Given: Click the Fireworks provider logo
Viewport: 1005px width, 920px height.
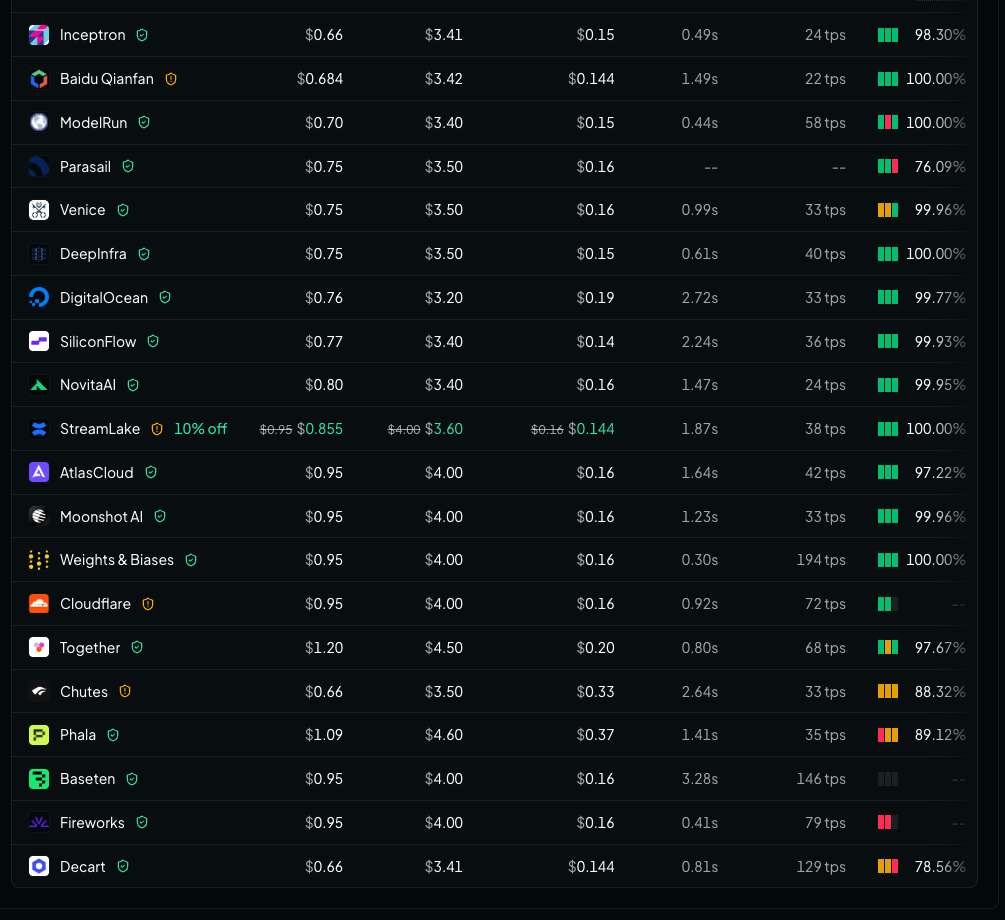Looking at the screenshot, I should [x=38, y=823].
